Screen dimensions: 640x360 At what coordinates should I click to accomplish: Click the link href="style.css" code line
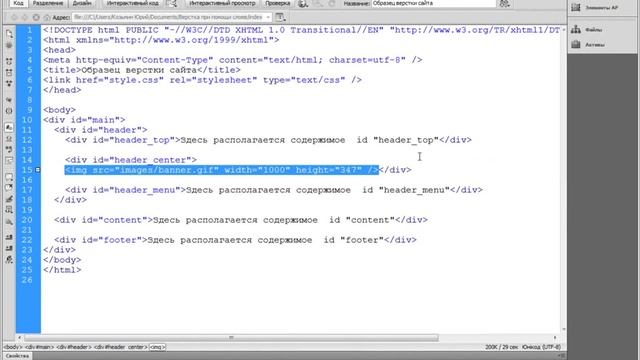coord(202,80)
